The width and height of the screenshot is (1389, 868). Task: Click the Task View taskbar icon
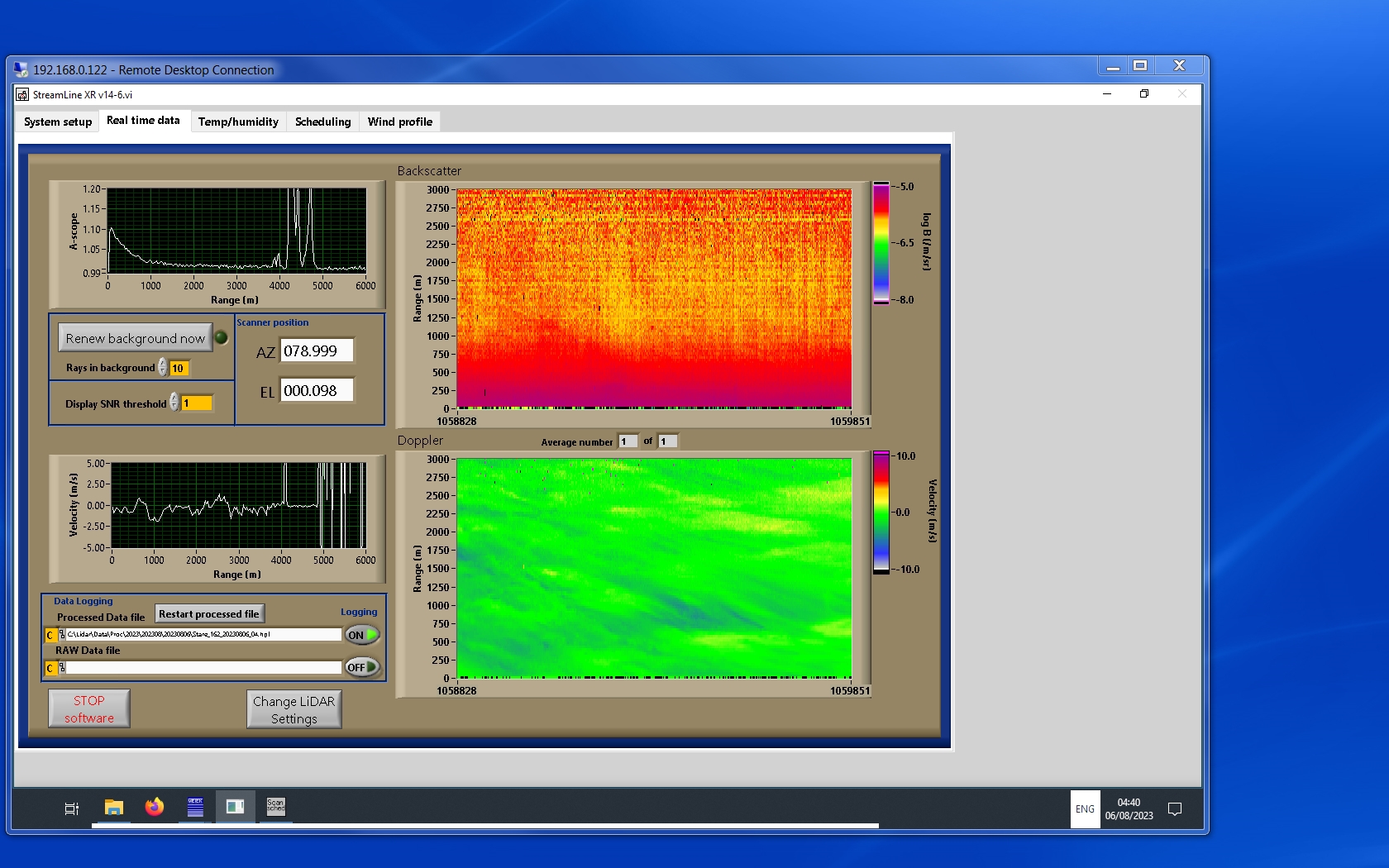(x=72, y=808)
